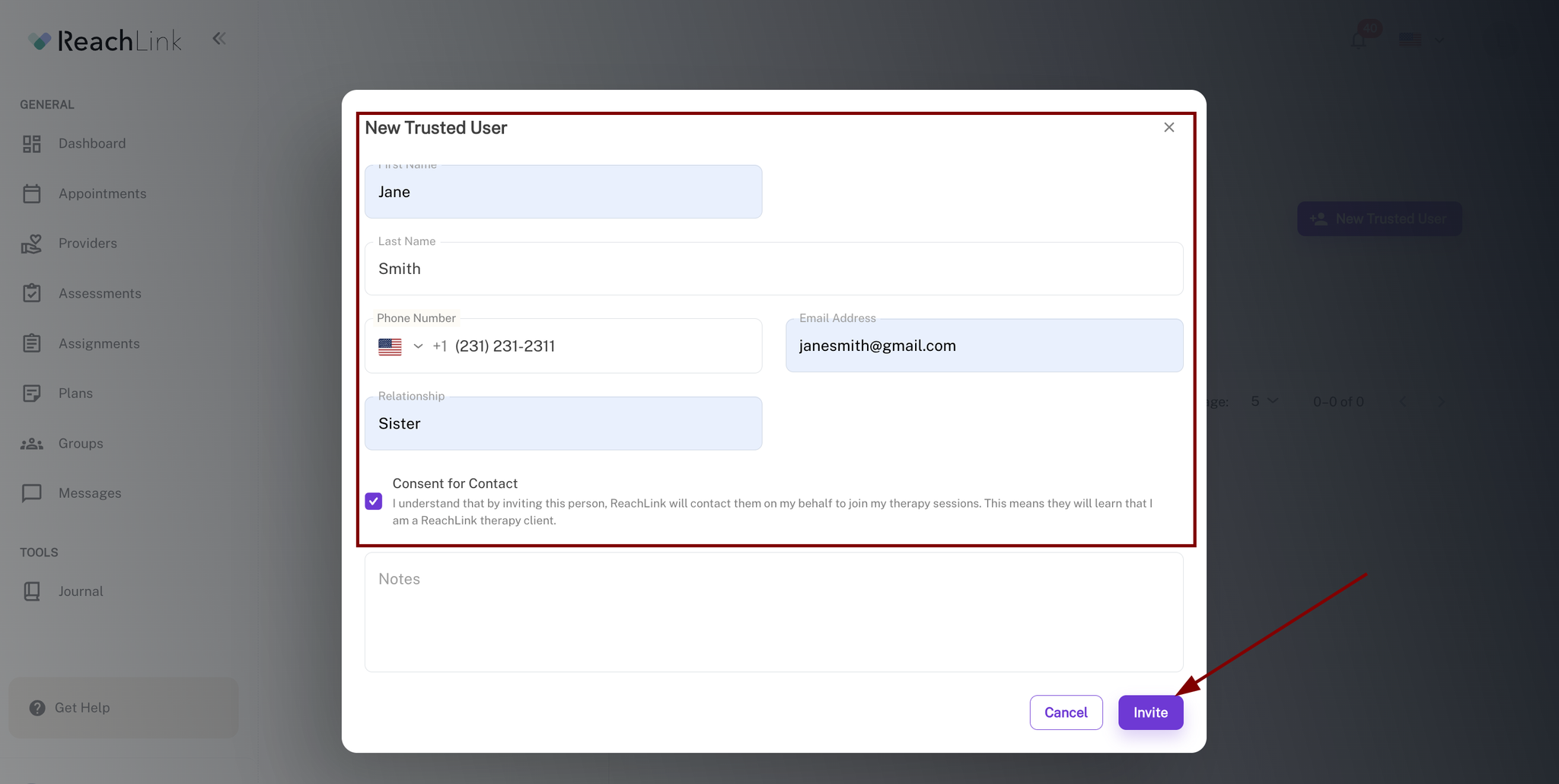Viewport: 1559px width, 784px height.
Task: Click the Dashboard grid icon
Action: 32,144
